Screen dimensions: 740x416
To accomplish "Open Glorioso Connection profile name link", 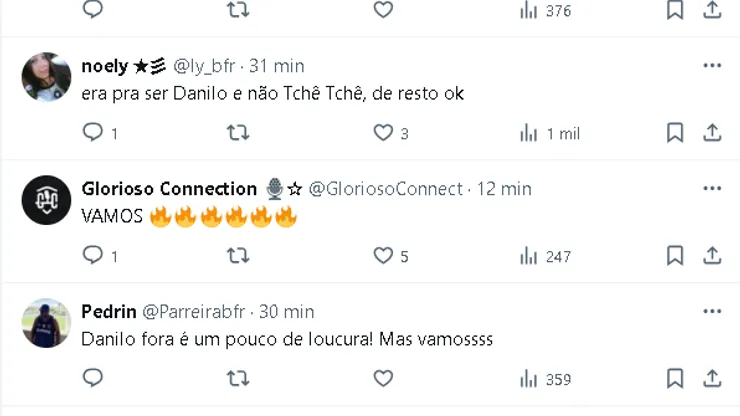I will click(169, 189).
